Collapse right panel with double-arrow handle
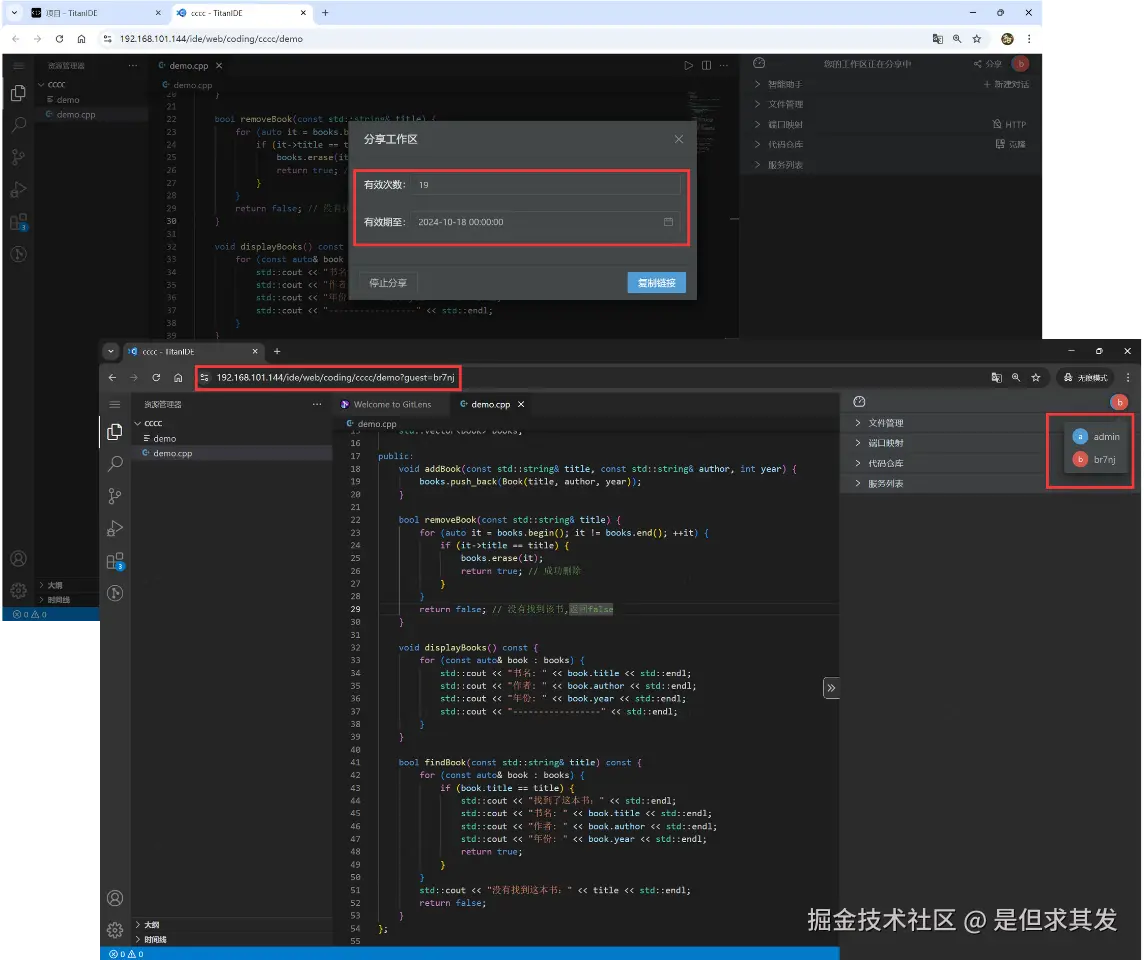Viewport: 1144px width, 960px height. coord(831,688)
